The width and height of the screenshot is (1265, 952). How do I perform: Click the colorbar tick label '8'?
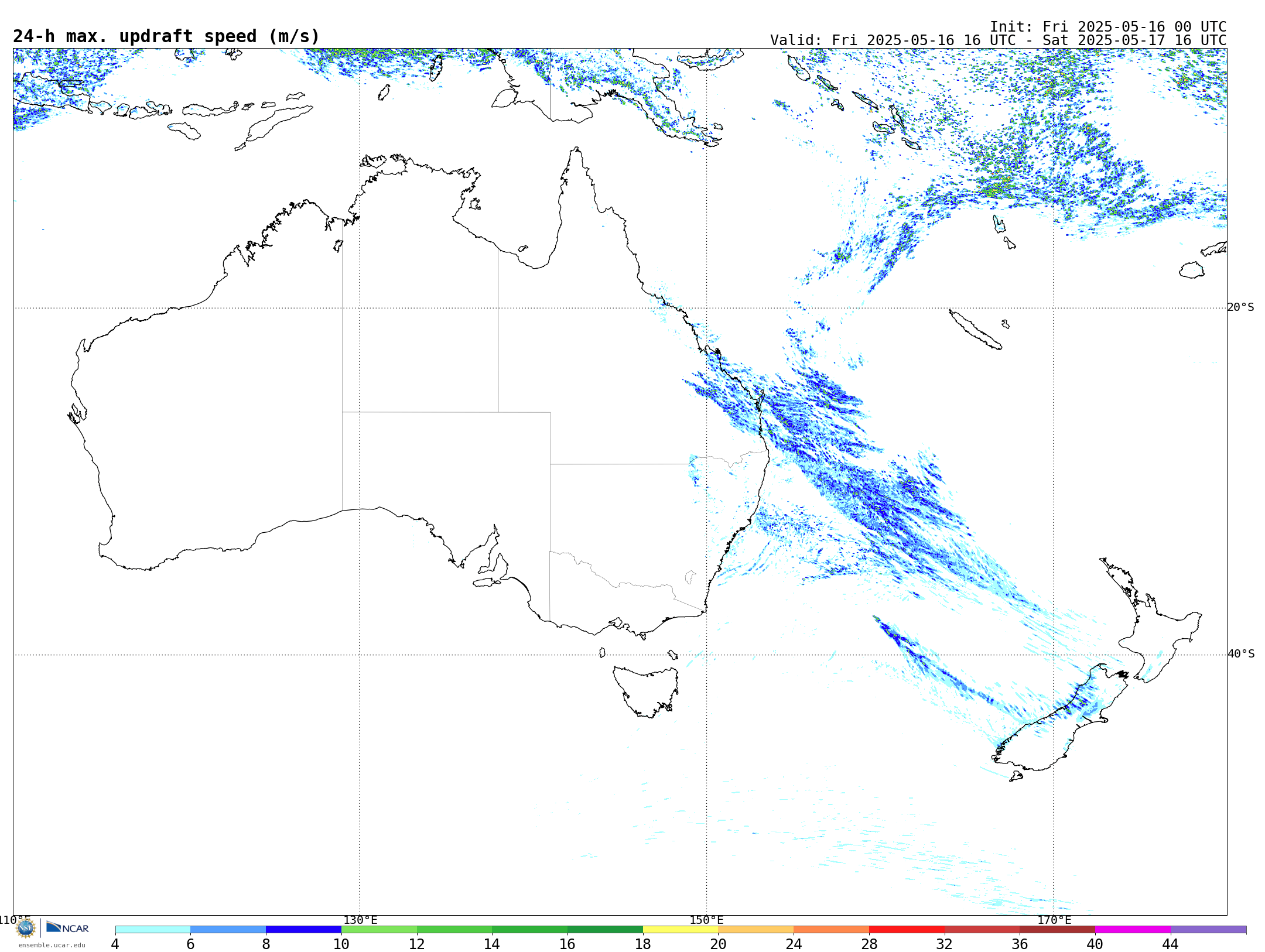point(266,944)
